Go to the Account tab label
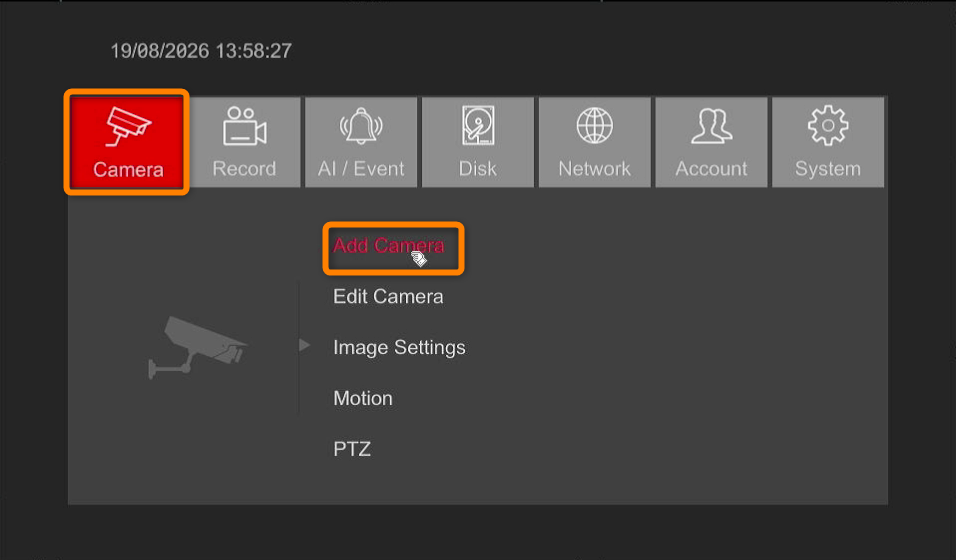The image size is (956, 560). (711, 168)
